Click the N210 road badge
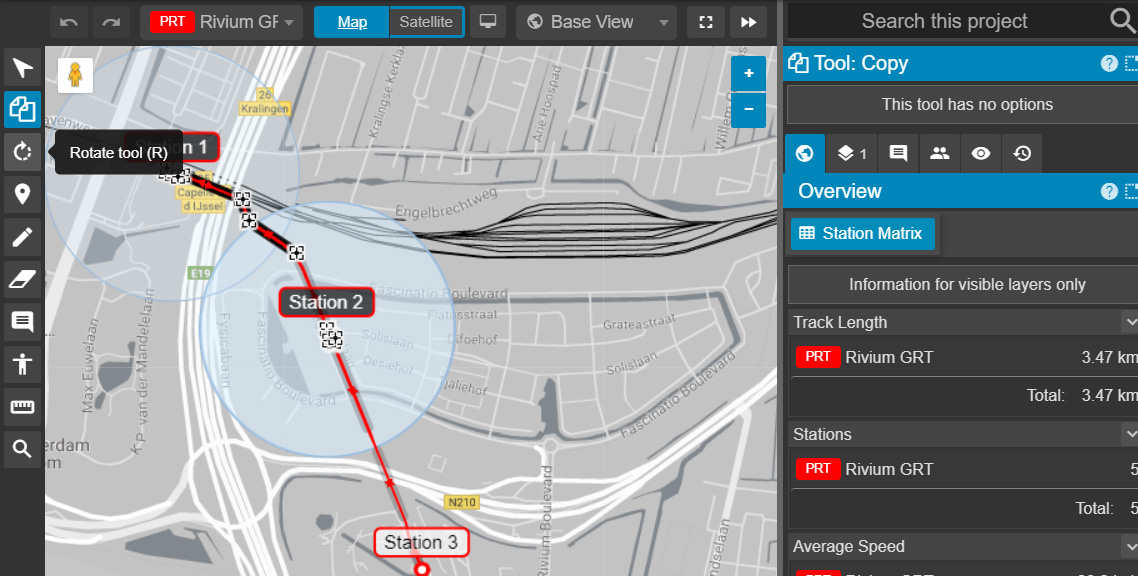 point(463,502)
